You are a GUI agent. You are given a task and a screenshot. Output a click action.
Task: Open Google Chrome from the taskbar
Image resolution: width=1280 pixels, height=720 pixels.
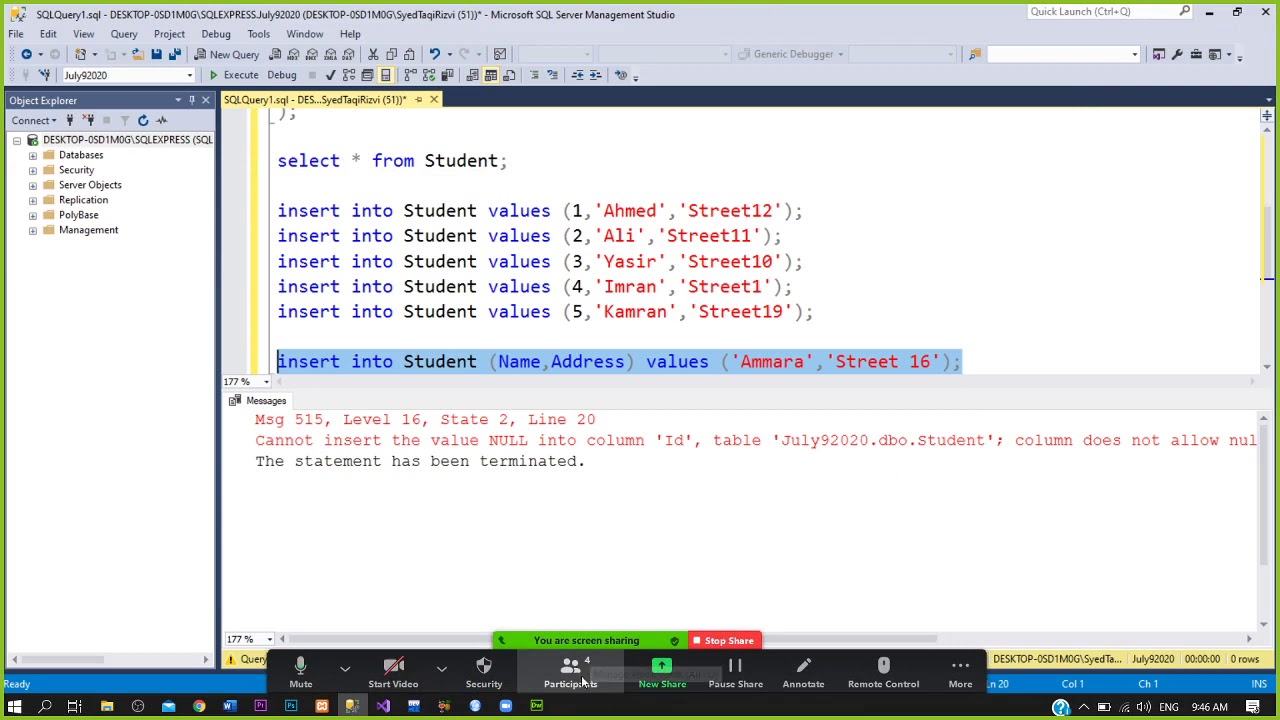tap(199, 707)
